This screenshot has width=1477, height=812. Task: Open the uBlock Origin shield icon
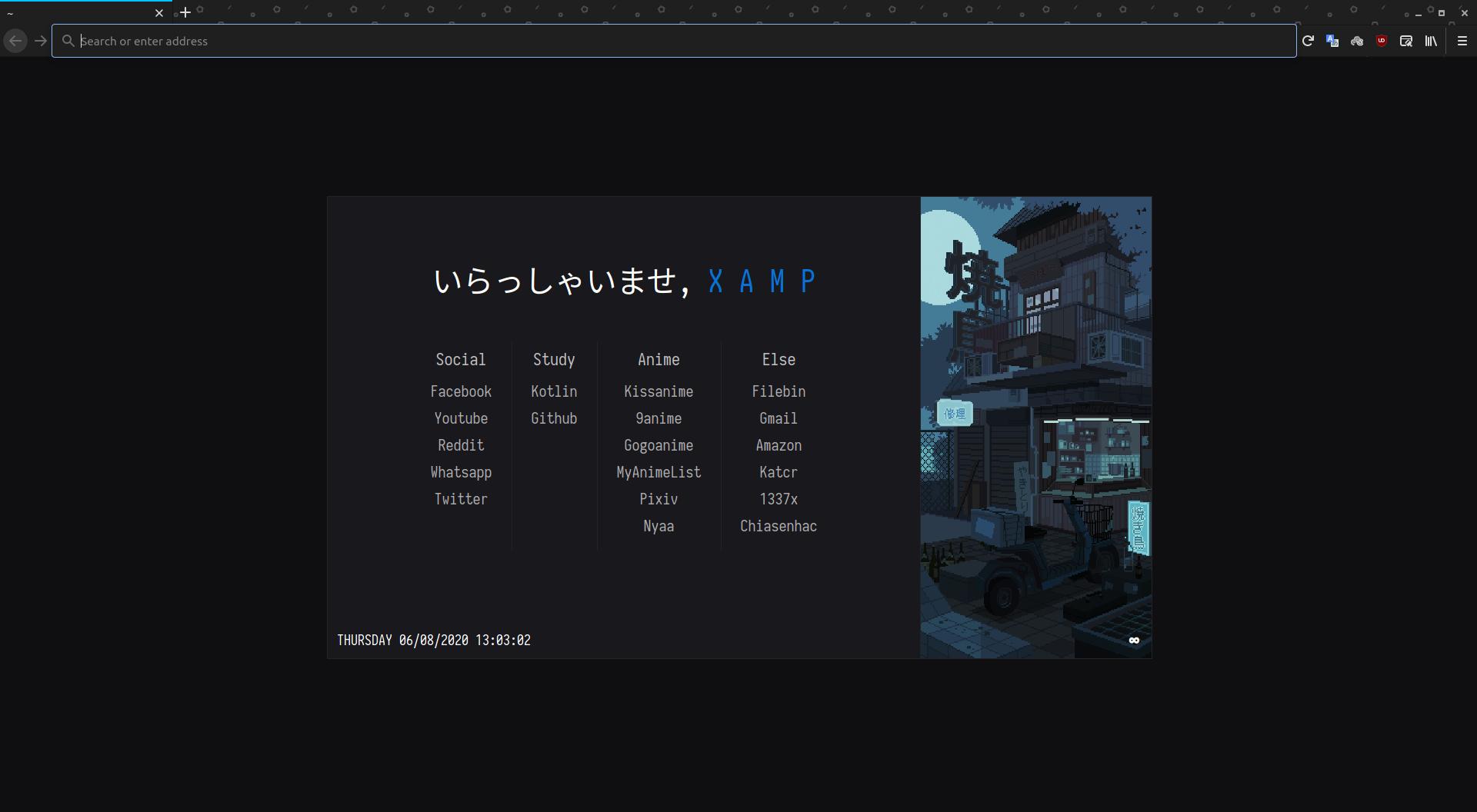point(1382,41)
